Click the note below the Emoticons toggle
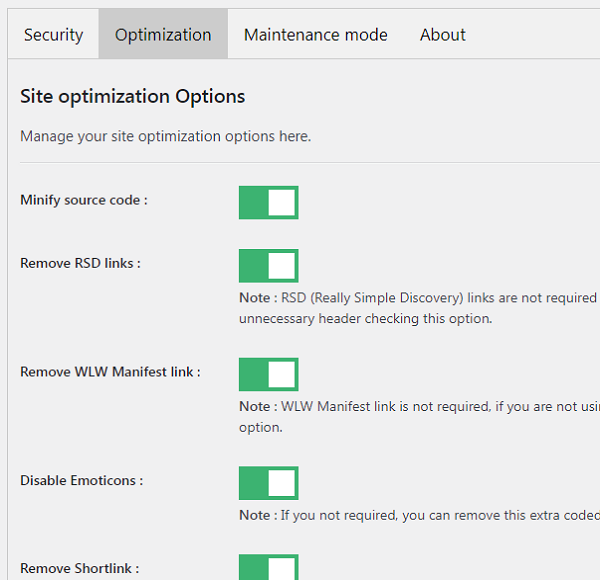This screenshot has height=580, width=600. click(418, 515)
